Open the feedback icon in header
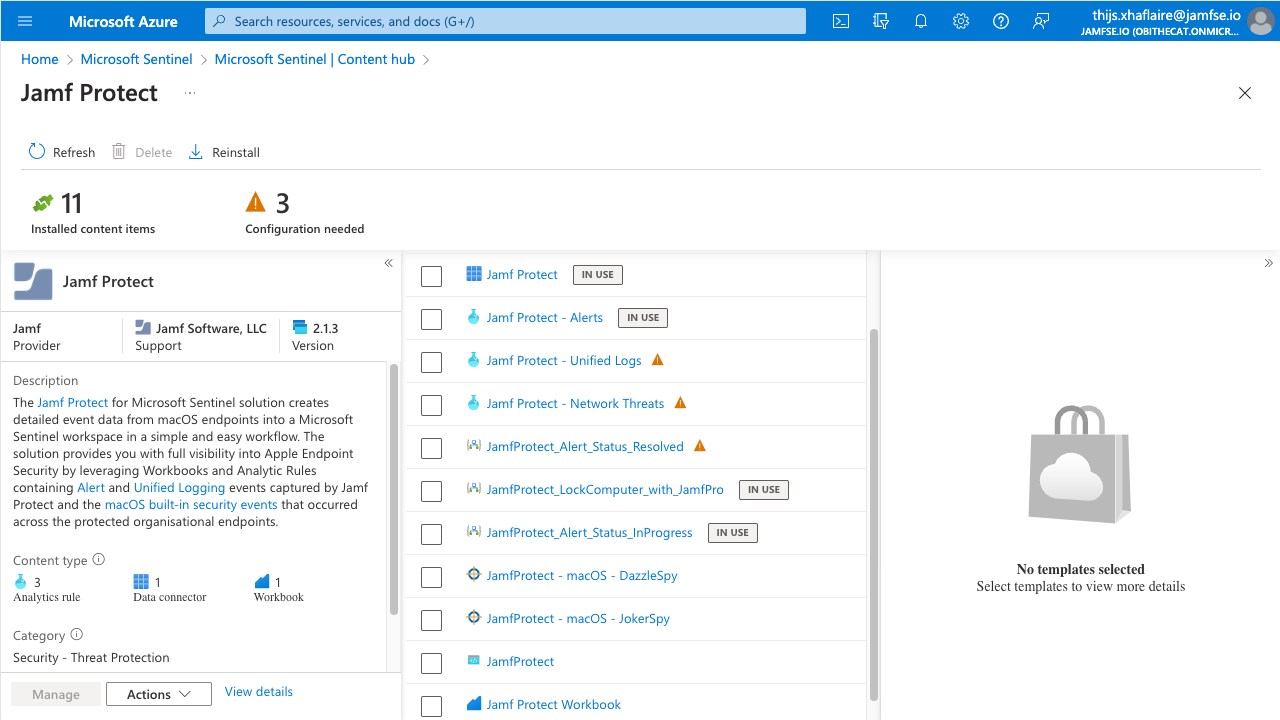The height and width of the screenshot is (720, 1280). (x=1041, y=21)
